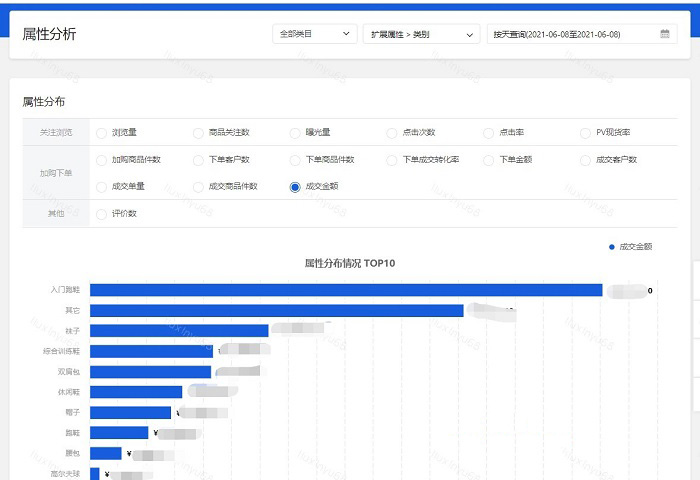Click the 属性分析 page title
The height and width of the screenshot is (480, 700).
coord(49,34)
